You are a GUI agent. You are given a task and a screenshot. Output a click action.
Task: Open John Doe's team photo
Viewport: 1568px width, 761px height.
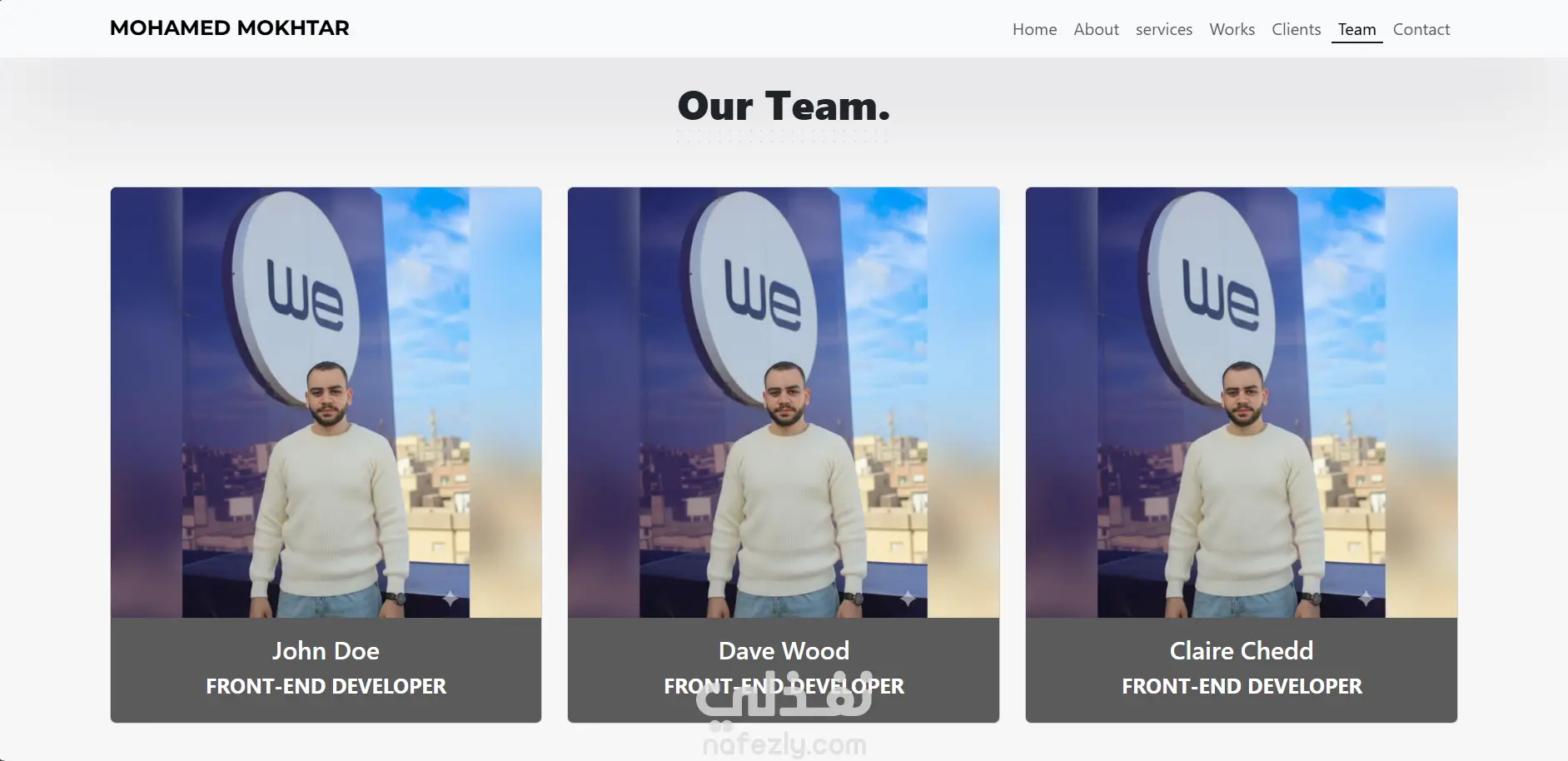326,402
